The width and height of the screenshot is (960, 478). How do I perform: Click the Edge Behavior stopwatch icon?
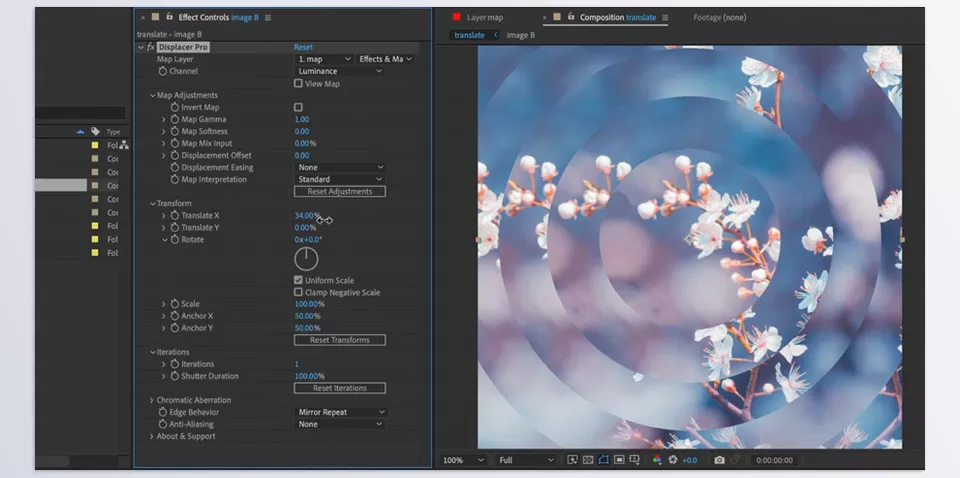[163, 412]
